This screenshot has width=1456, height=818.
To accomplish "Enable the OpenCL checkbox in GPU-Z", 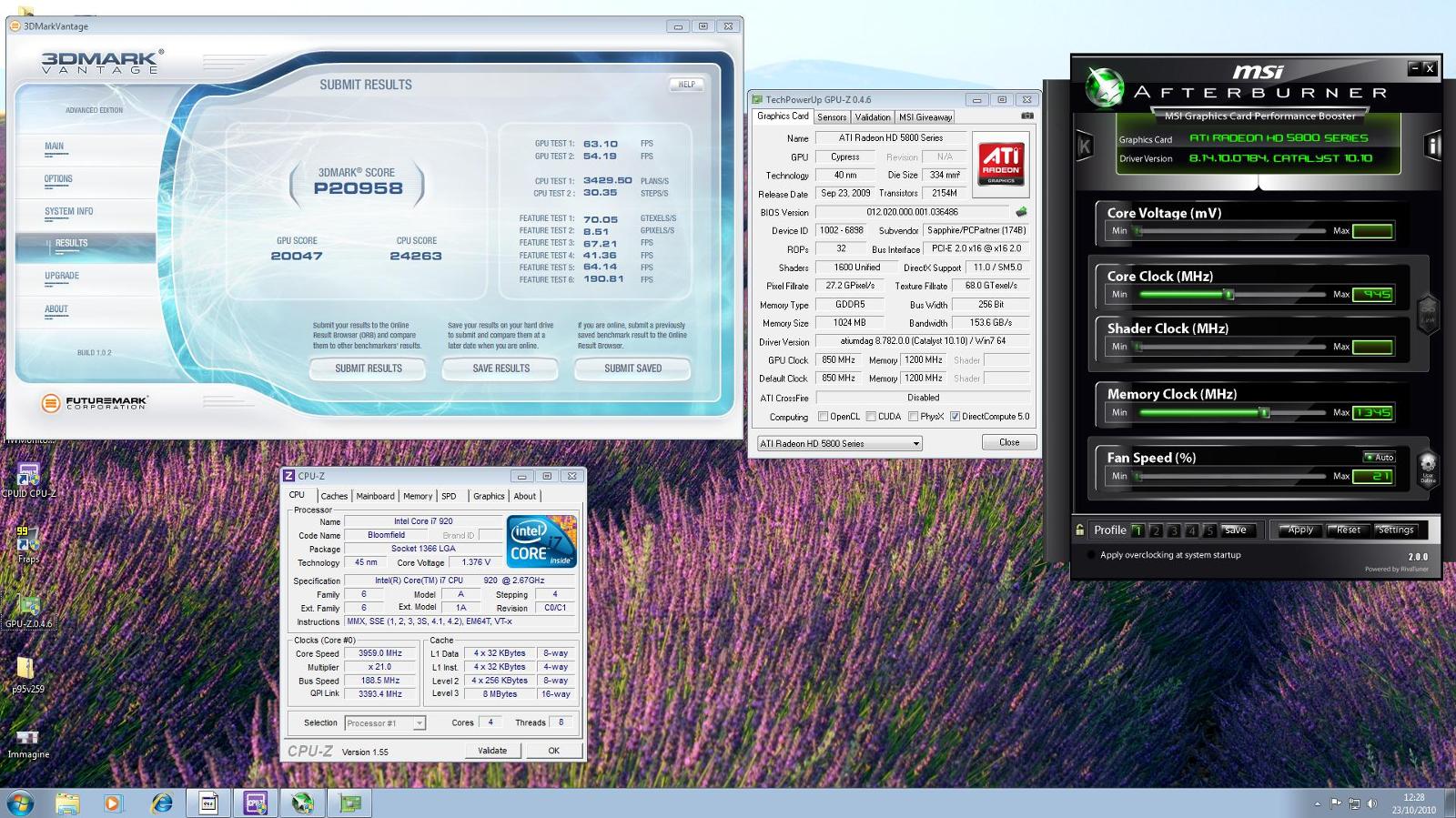I will (x=823, y=417).
